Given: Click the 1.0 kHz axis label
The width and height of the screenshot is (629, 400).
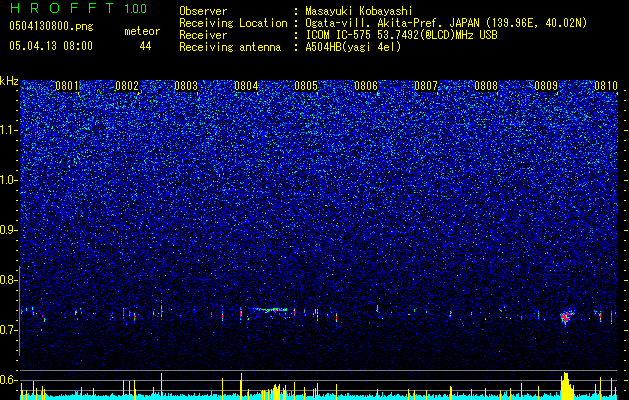Looking at the screenshot, I should coord(8,180).
